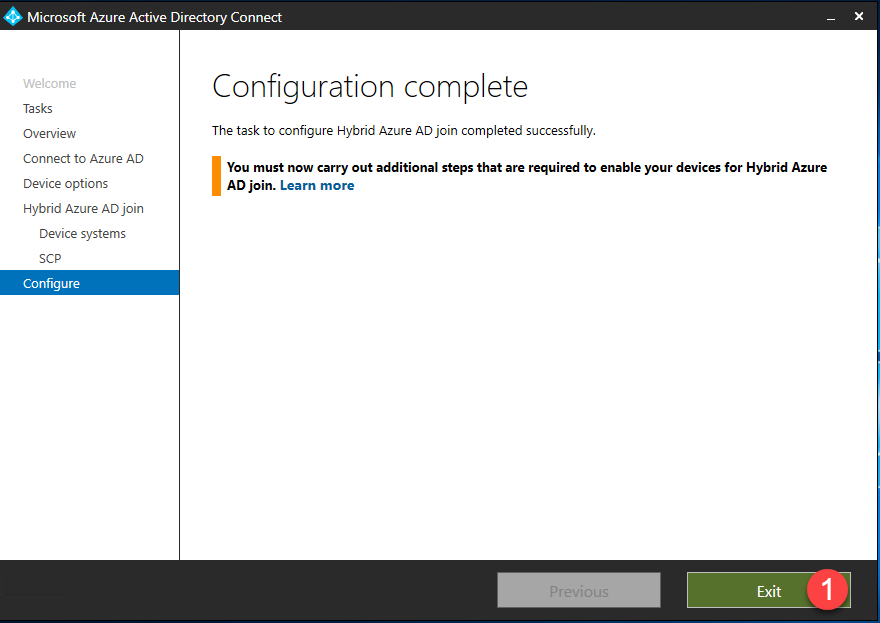Click the Microsoft Azure Active Directory Connect title
This screenshot has height=623, width=880.
(x=154, y=17)
